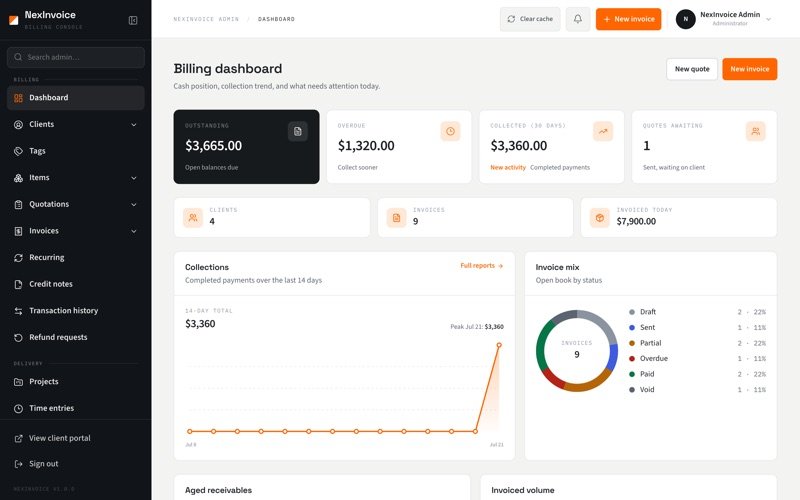Click the Outstanding $3,665.00 card
Viewport: 800px width, 500px height.
pyautogui.click(x=246, y=147)
